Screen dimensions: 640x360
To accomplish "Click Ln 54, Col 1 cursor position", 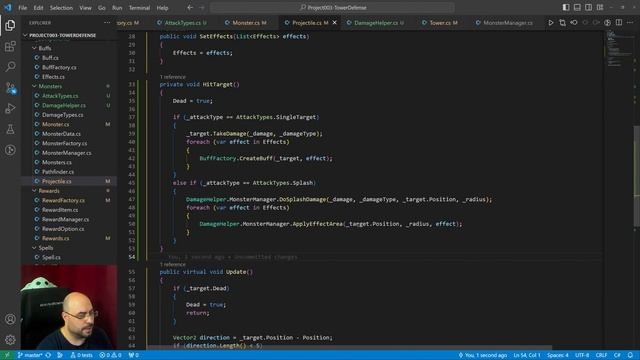I will (527, 355).
